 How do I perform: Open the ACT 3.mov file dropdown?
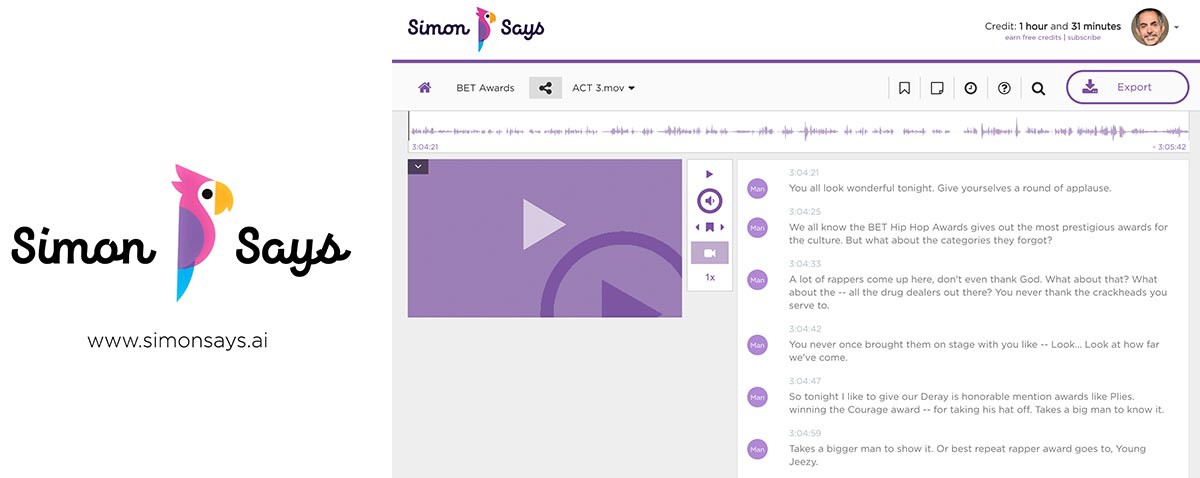[604, 88]
